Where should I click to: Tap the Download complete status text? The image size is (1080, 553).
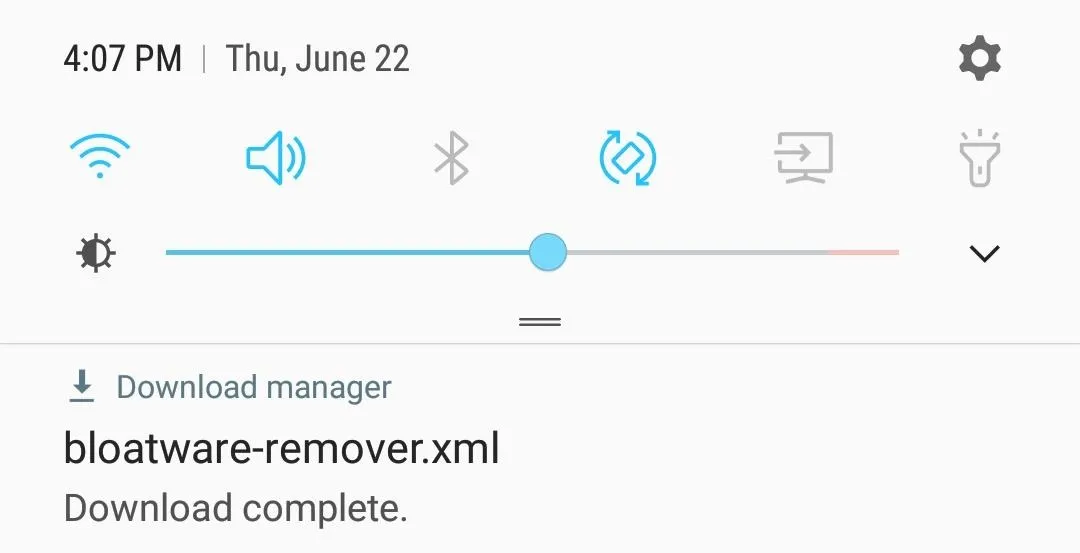(x=236, y=508)
